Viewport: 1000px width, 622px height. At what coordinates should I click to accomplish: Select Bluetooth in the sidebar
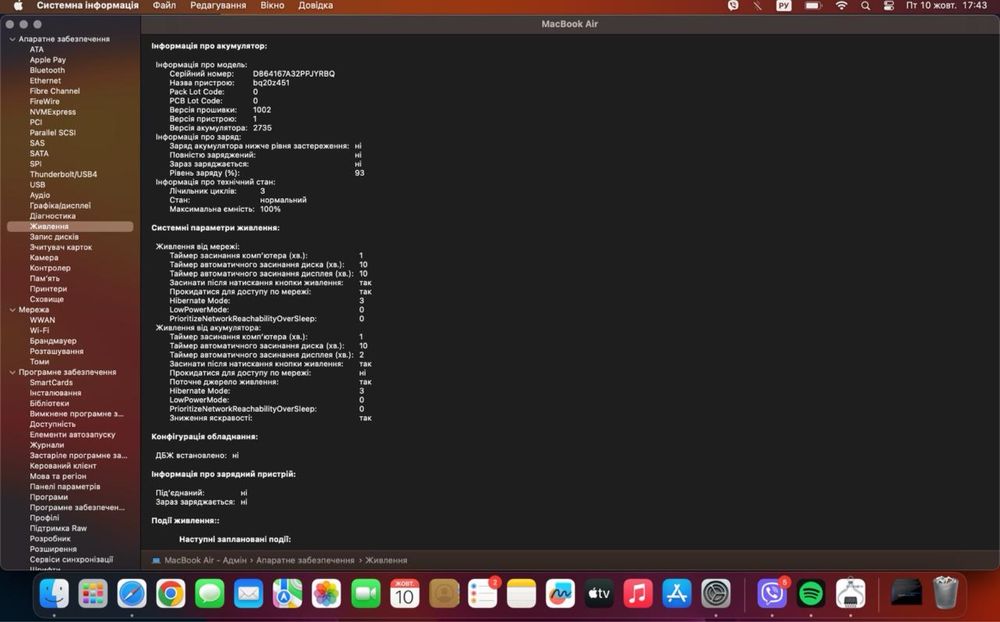point(47,70)
